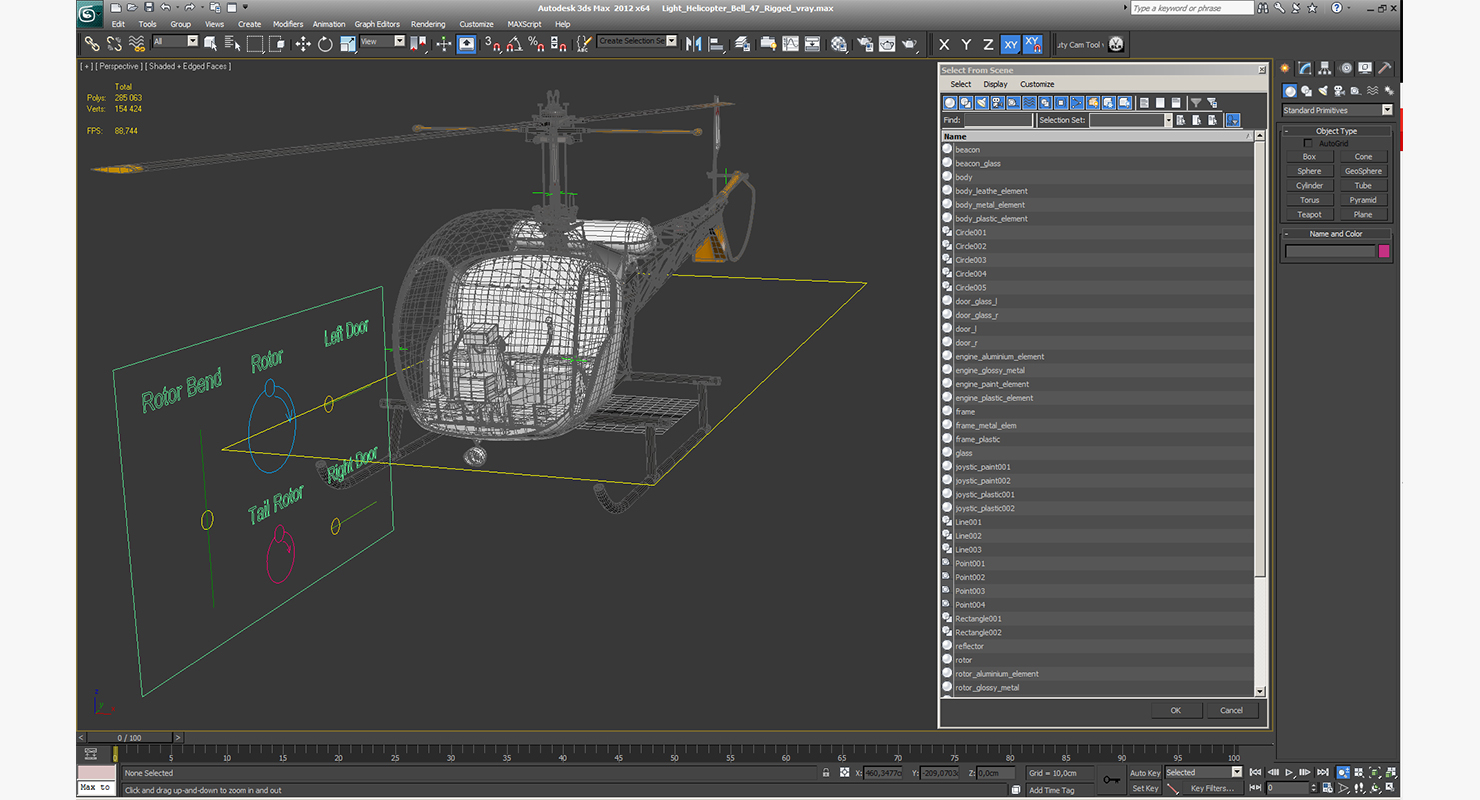Activate Select and Move tool

(303, 44)
